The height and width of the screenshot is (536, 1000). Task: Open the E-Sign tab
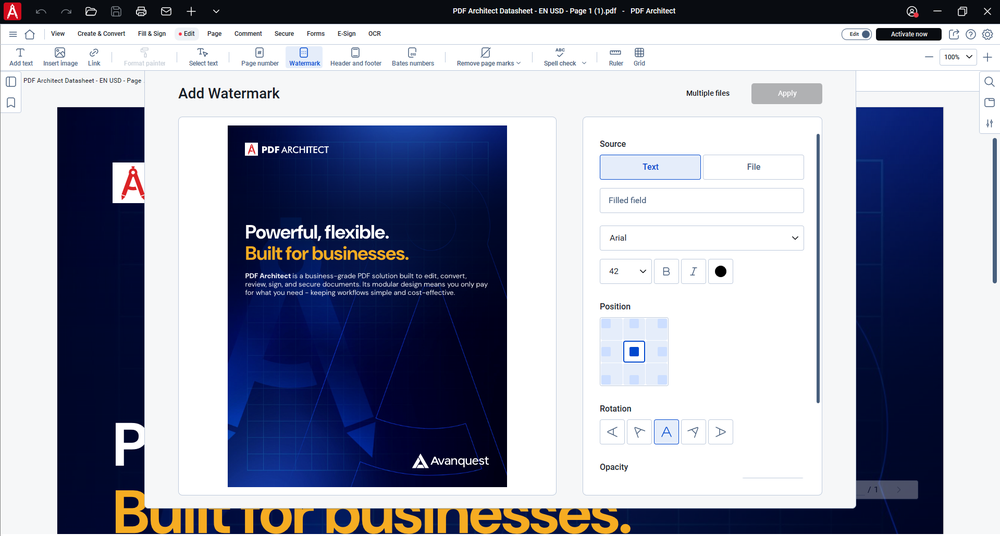[x=346, y=34]
